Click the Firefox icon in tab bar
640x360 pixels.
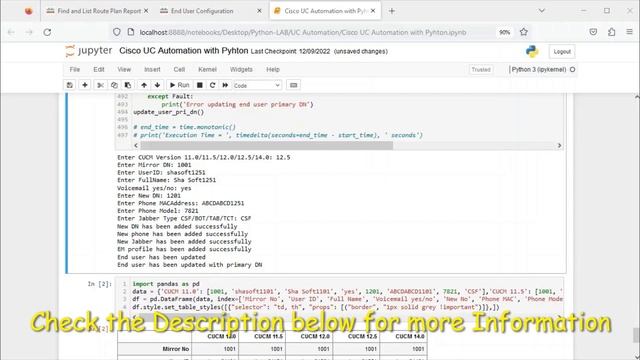(x=28, y=11)
